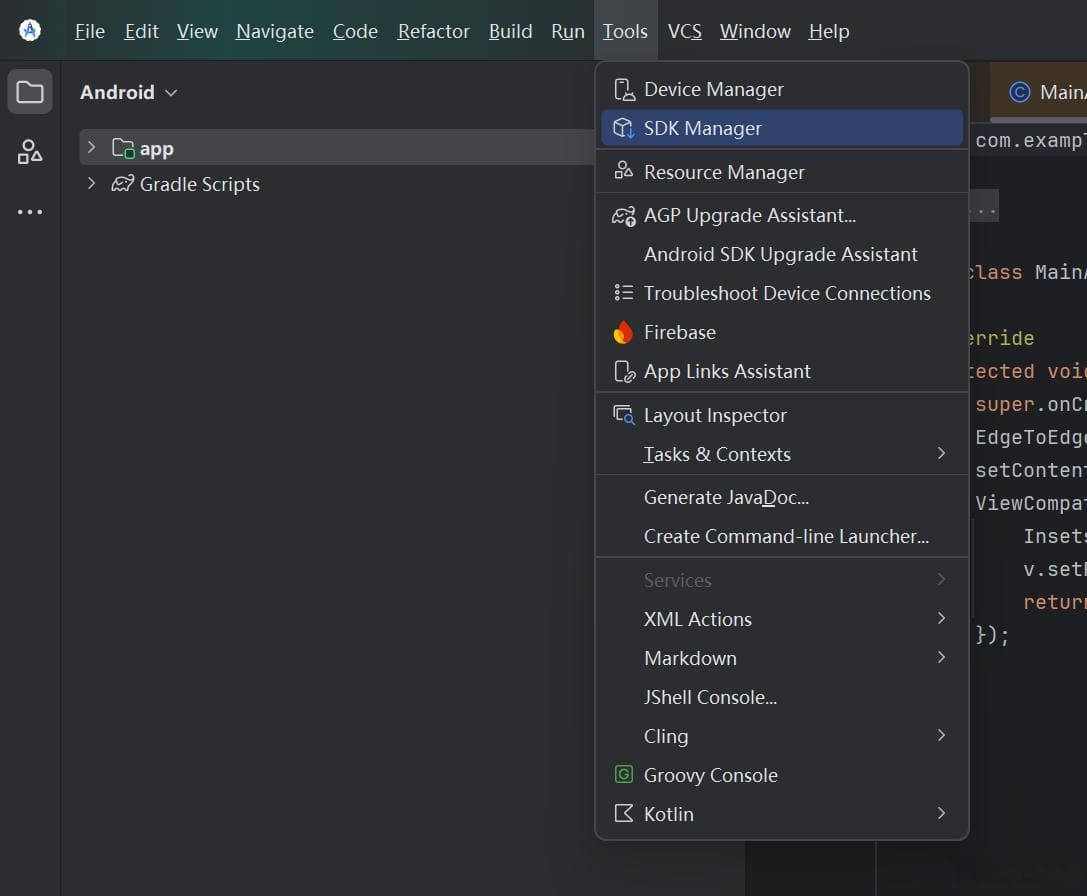Viewport: 1087px width, 896px height.
Task: Open the Project tool window folder icon
Action: (x=30, y=92)
